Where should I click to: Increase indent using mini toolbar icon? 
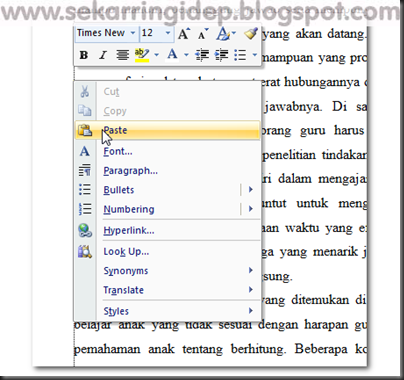click(x=221, y=55)
